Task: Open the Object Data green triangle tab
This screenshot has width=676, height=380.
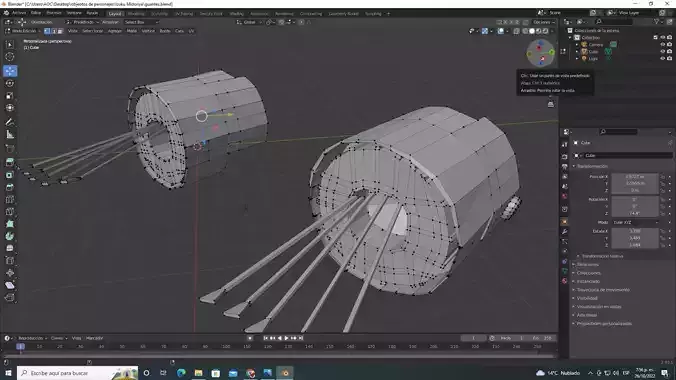Action: [564, 271]
